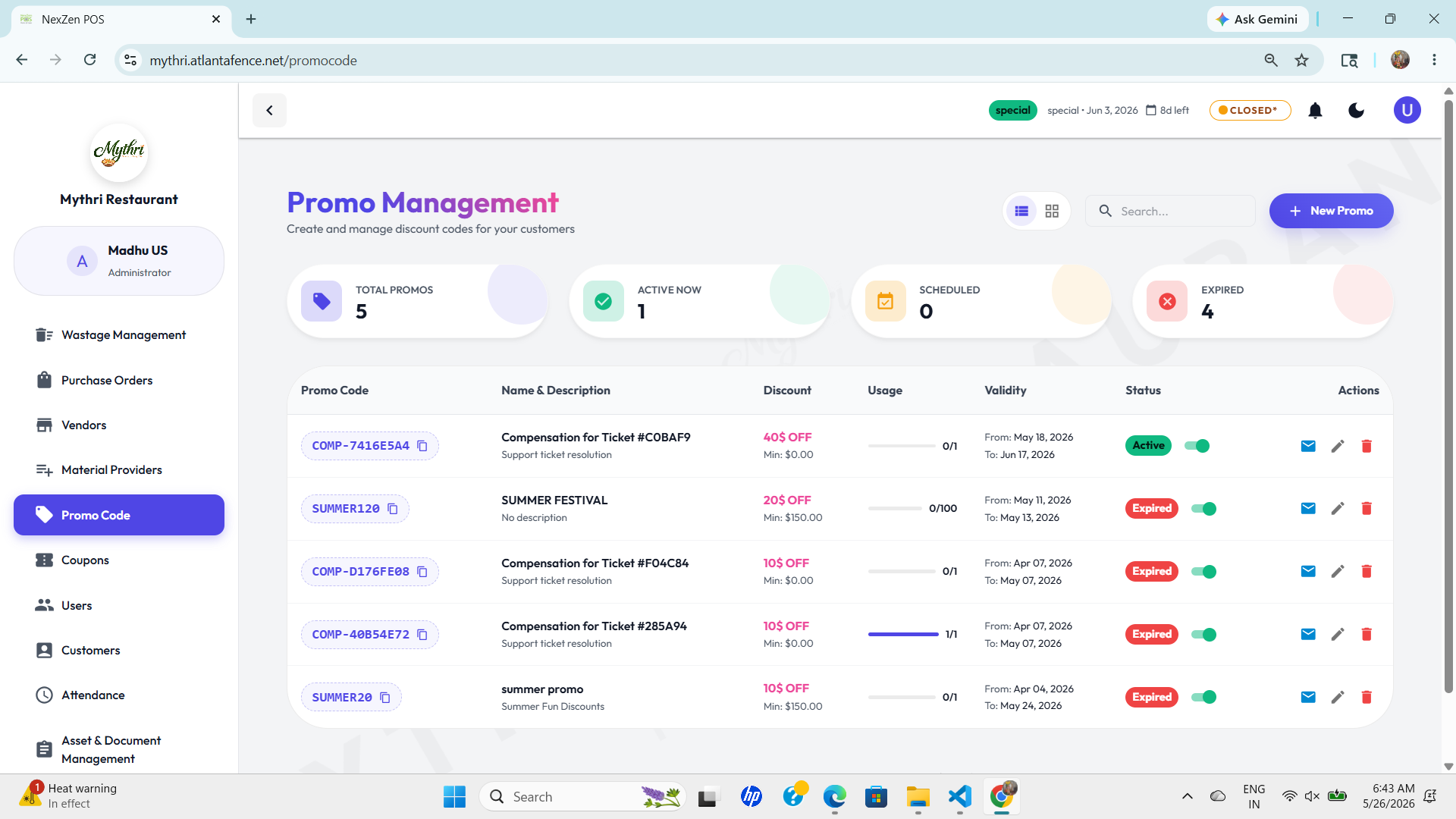Copy the COMP-D176FE08 promo code
1456x819 pixels.
click(x=422, y=572)
